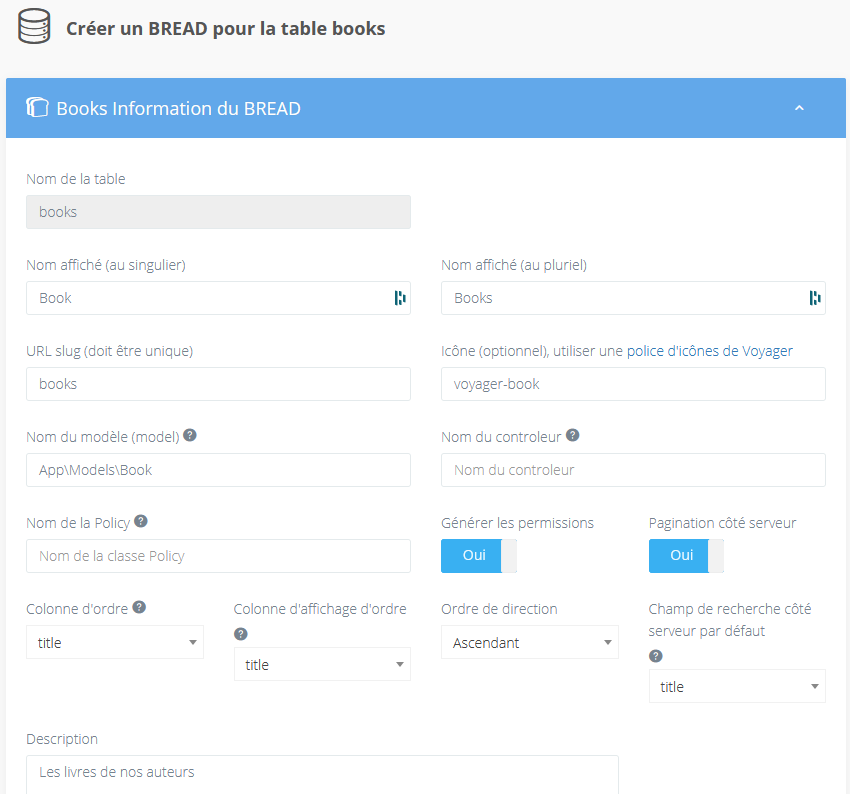The width and height of the screenshot is (850, 794).
Task: Toggle the Pagination côté serveur switch
Action: [686, 556]
